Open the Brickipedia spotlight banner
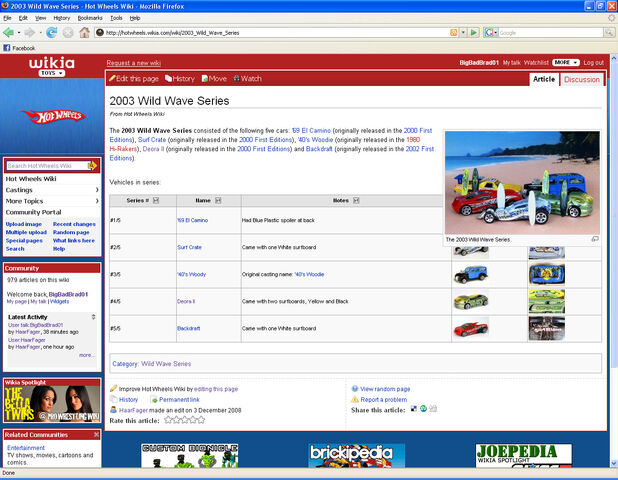618x480 pixels. (356, 456)
